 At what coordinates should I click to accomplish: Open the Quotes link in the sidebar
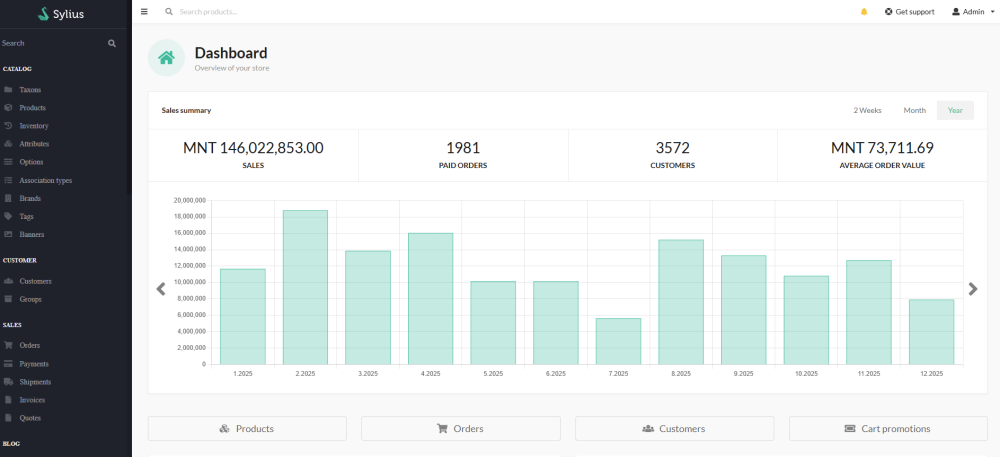pyautogui.click(x=30, y=418)
